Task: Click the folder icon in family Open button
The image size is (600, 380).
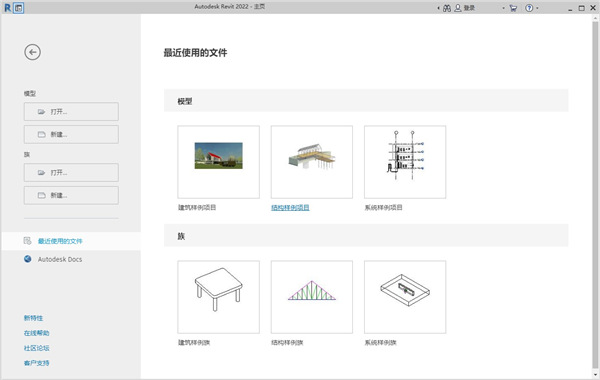Action: [x=41, y=173]
